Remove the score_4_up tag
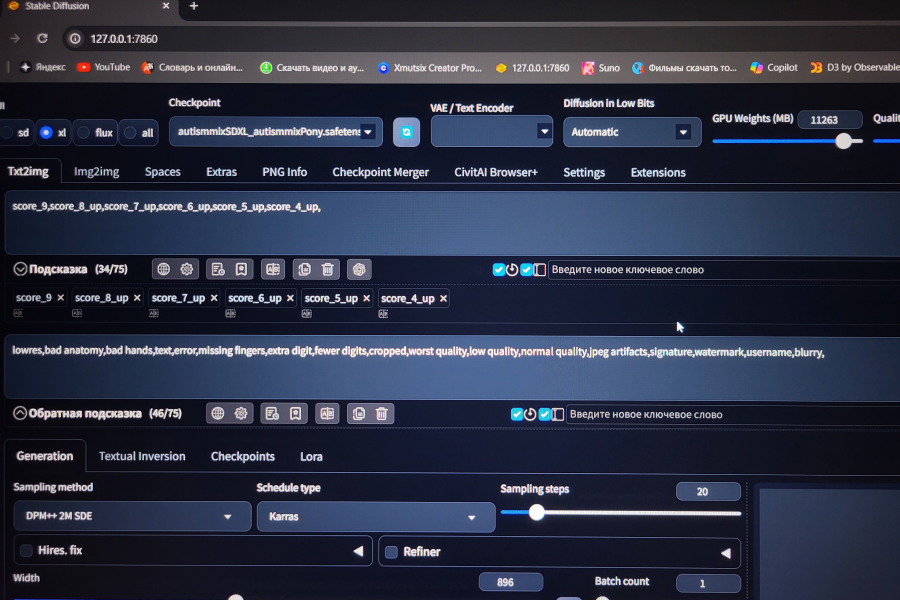 pyautogui.click(x=443, y=299)
